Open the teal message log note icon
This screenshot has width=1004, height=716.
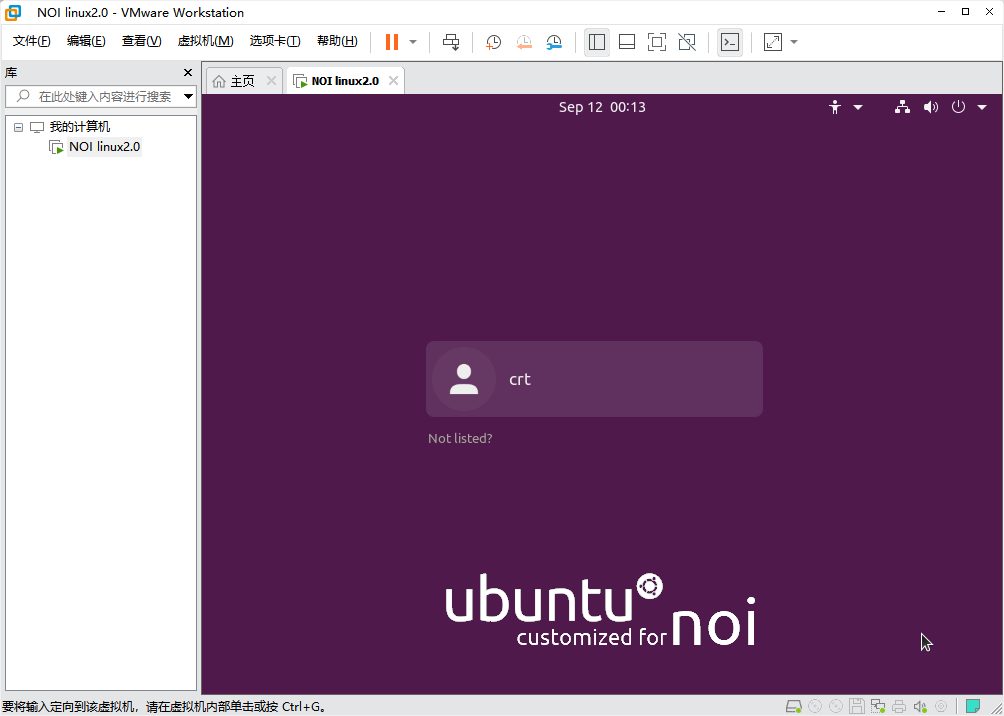(973, 706)
